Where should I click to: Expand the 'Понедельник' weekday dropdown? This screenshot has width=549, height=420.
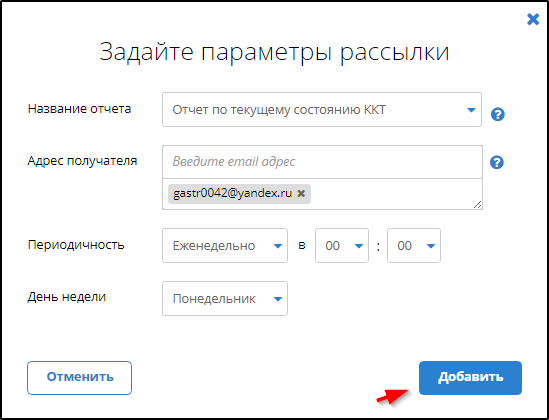click(225, 299)
